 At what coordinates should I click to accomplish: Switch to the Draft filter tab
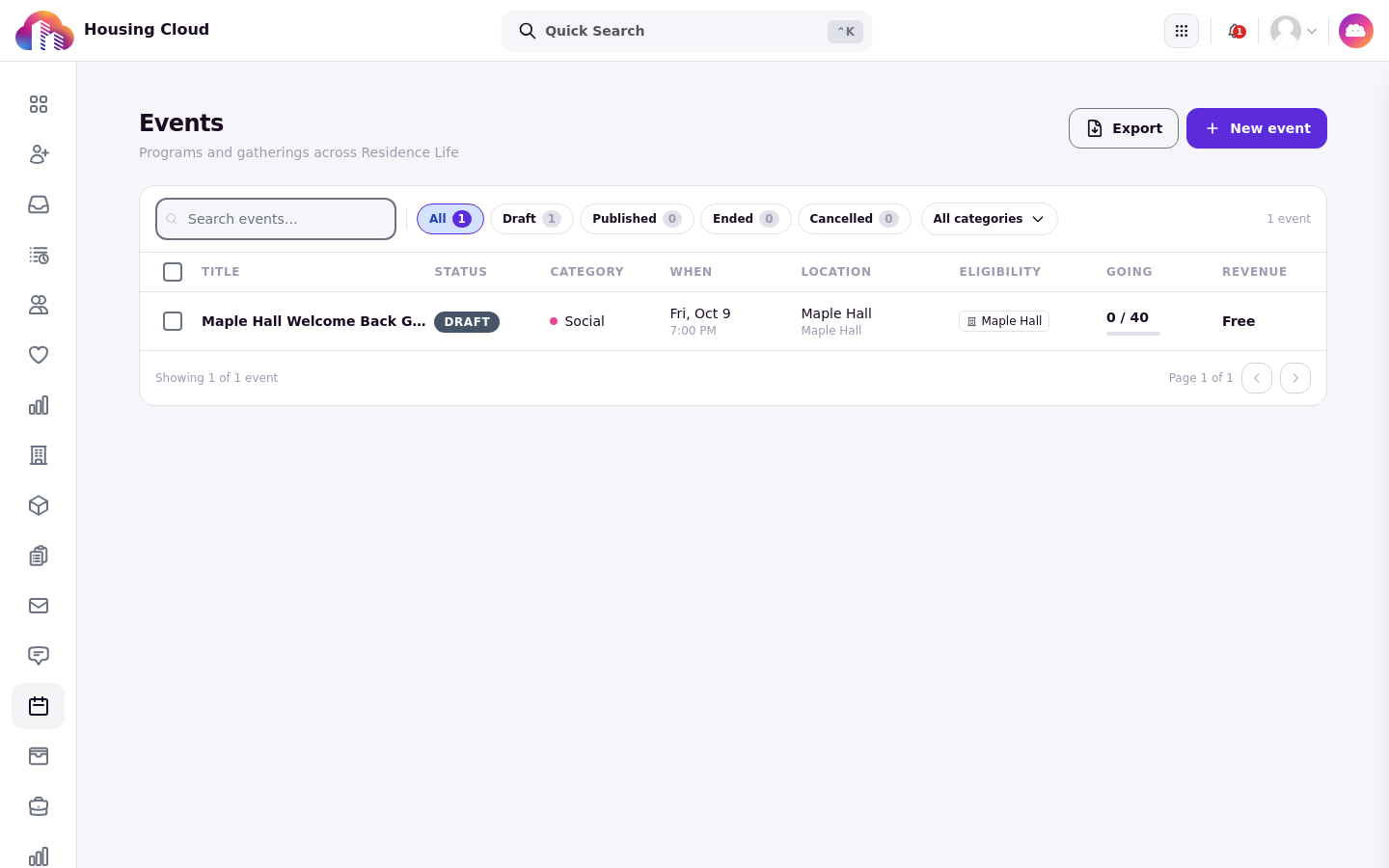[x=531, y=219]
